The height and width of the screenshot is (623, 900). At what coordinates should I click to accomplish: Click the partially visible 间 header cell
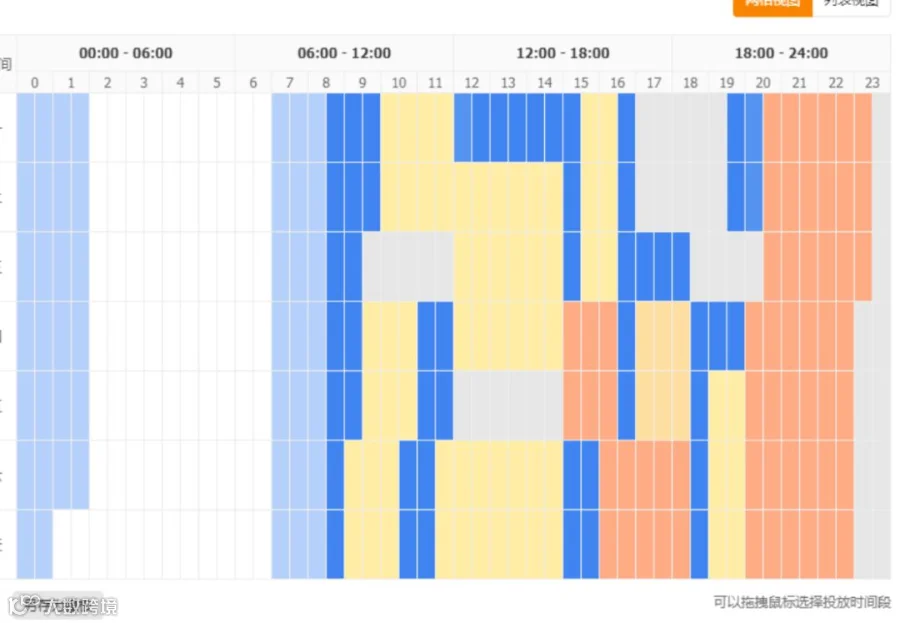click(7, 64)
